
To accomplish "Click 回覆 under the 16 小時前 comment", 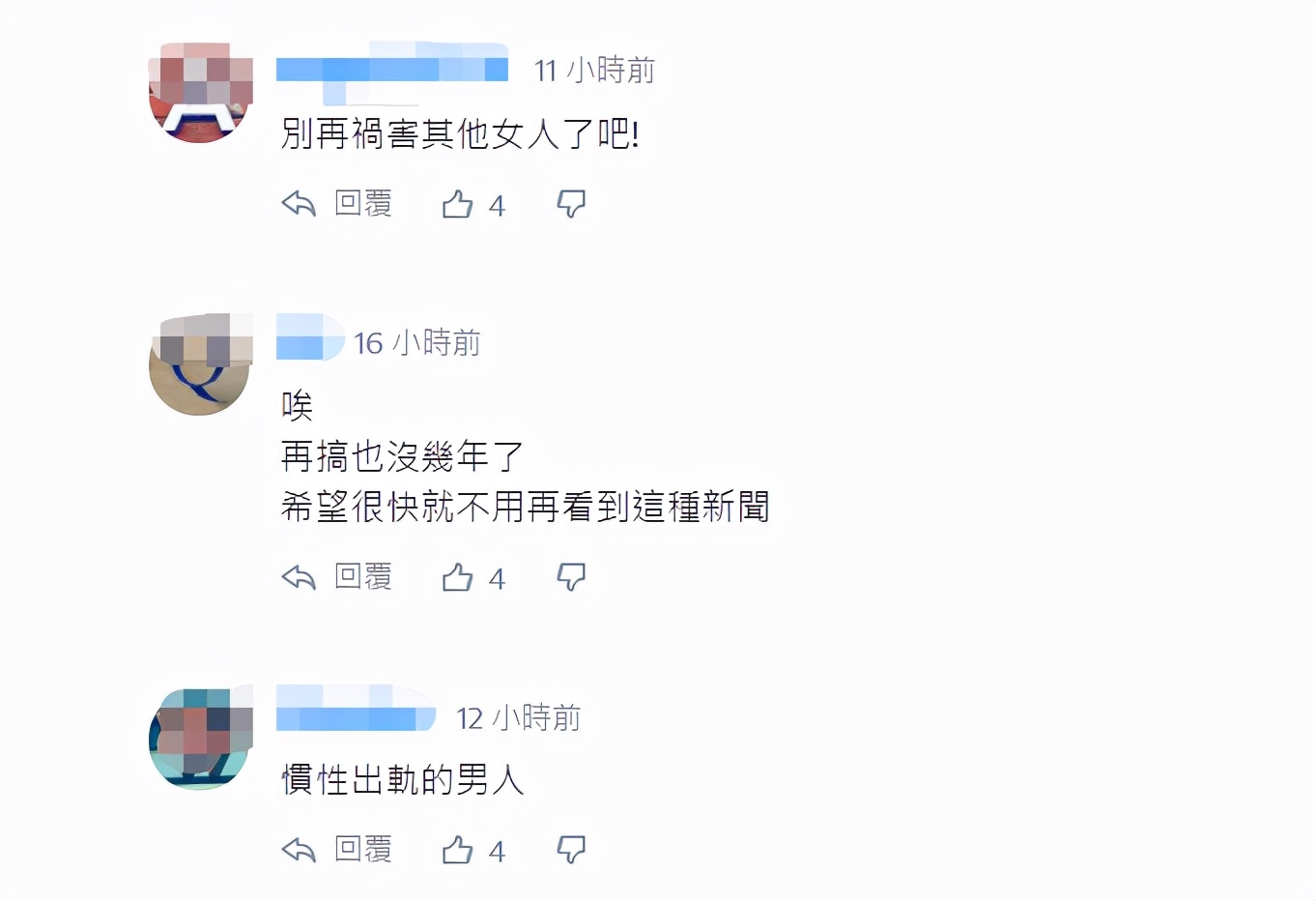I will coord(363,576).
